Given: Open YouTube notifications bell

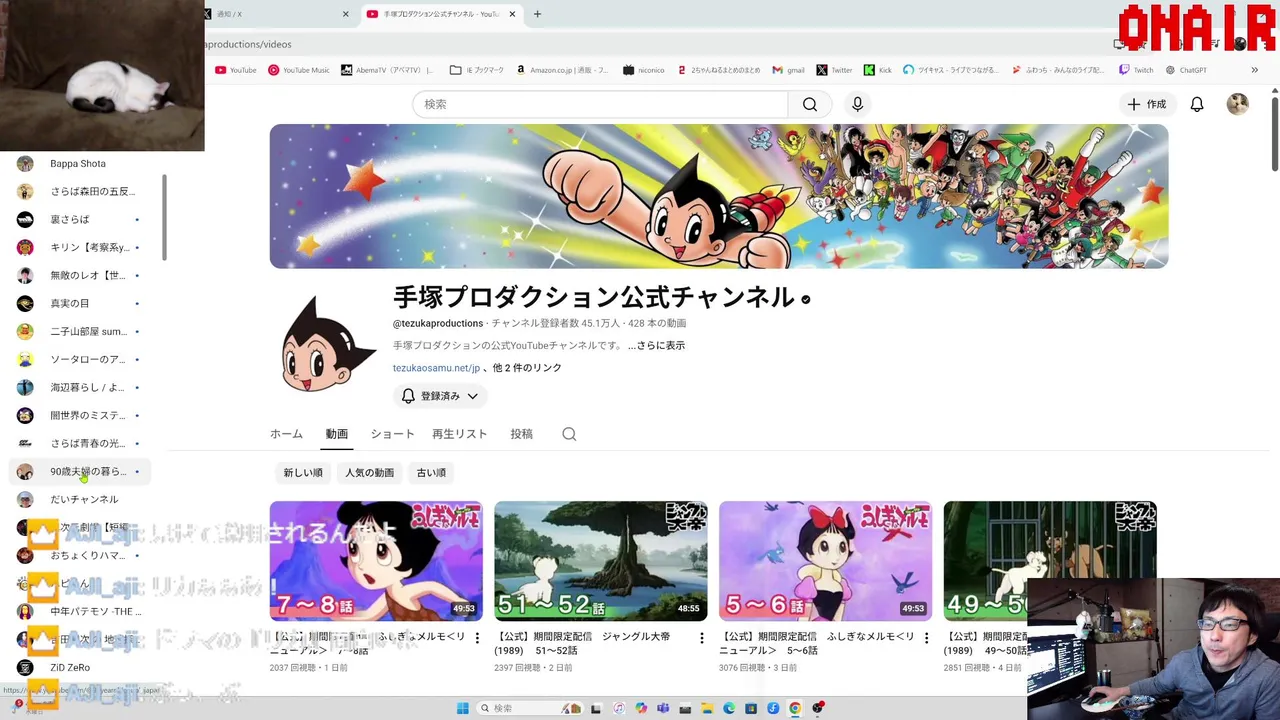Looking at the screenshot, I should click(x=1197, y=104).
